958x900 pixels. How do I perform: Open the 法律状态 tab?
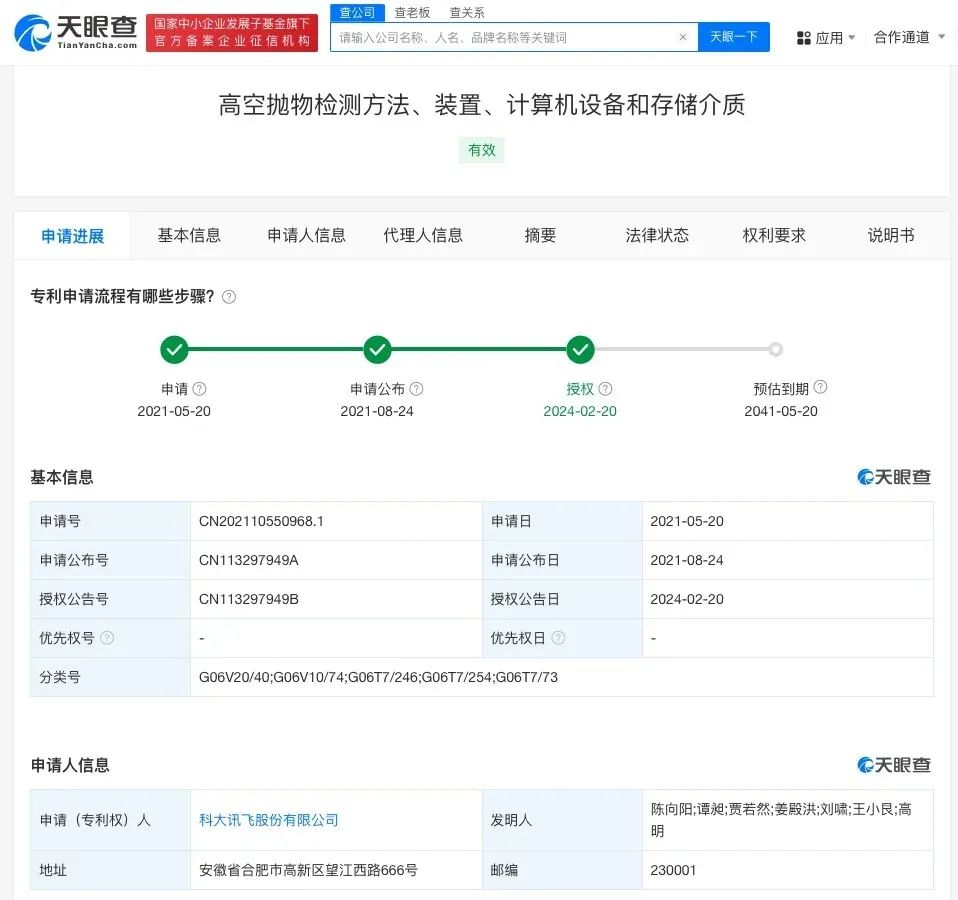coord(657,235)
